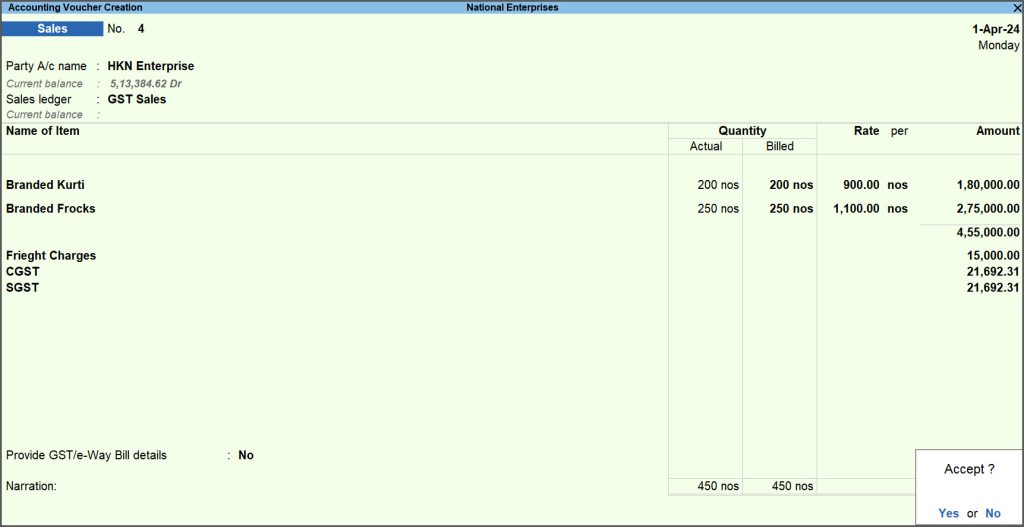Screen dimensions: 1024x527
Task: Click Branded Kurti actual quantity 200 nos
Action: pos(718,185)
